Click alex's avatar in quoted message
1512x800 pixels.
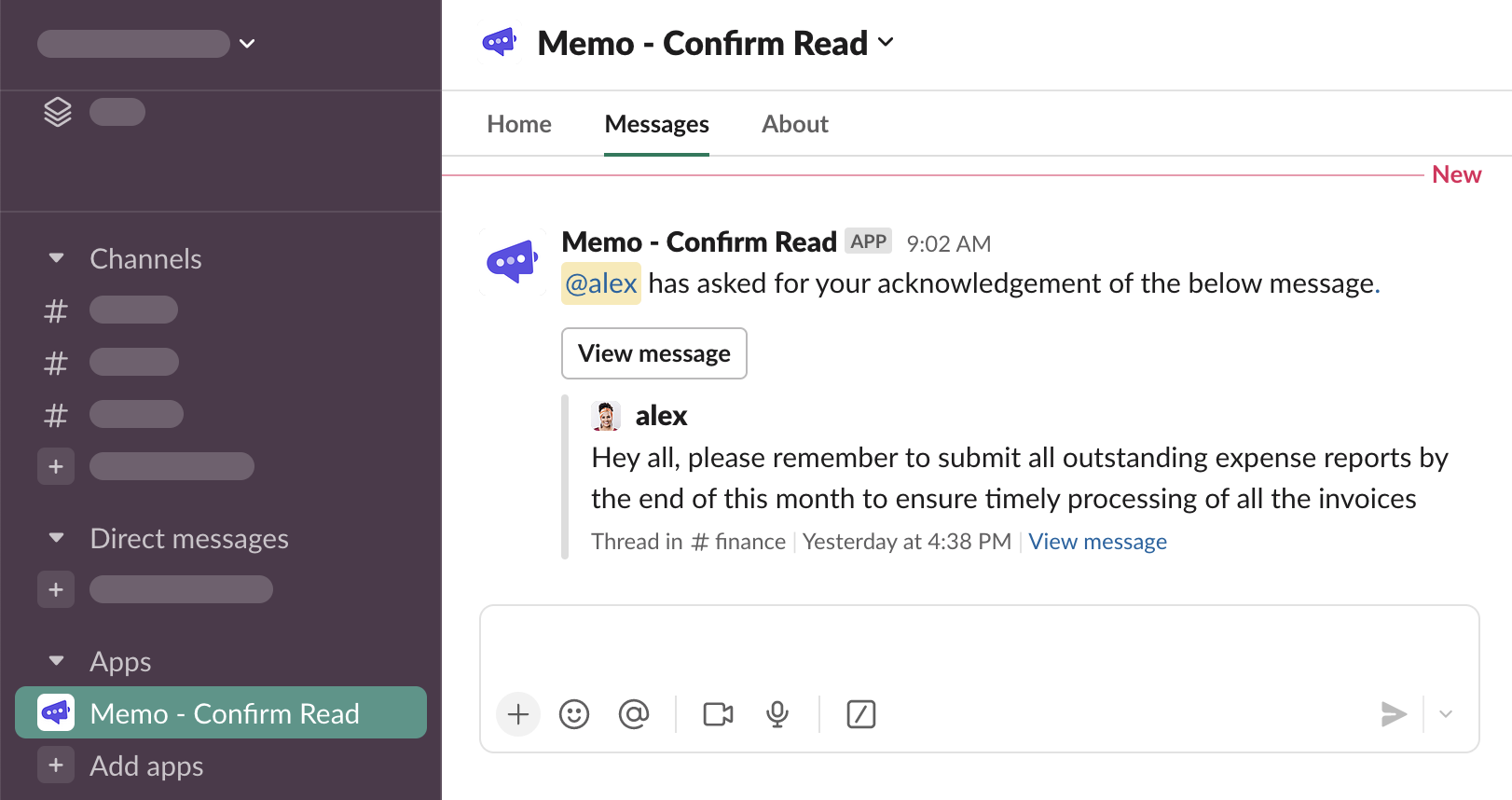point(606,416)
